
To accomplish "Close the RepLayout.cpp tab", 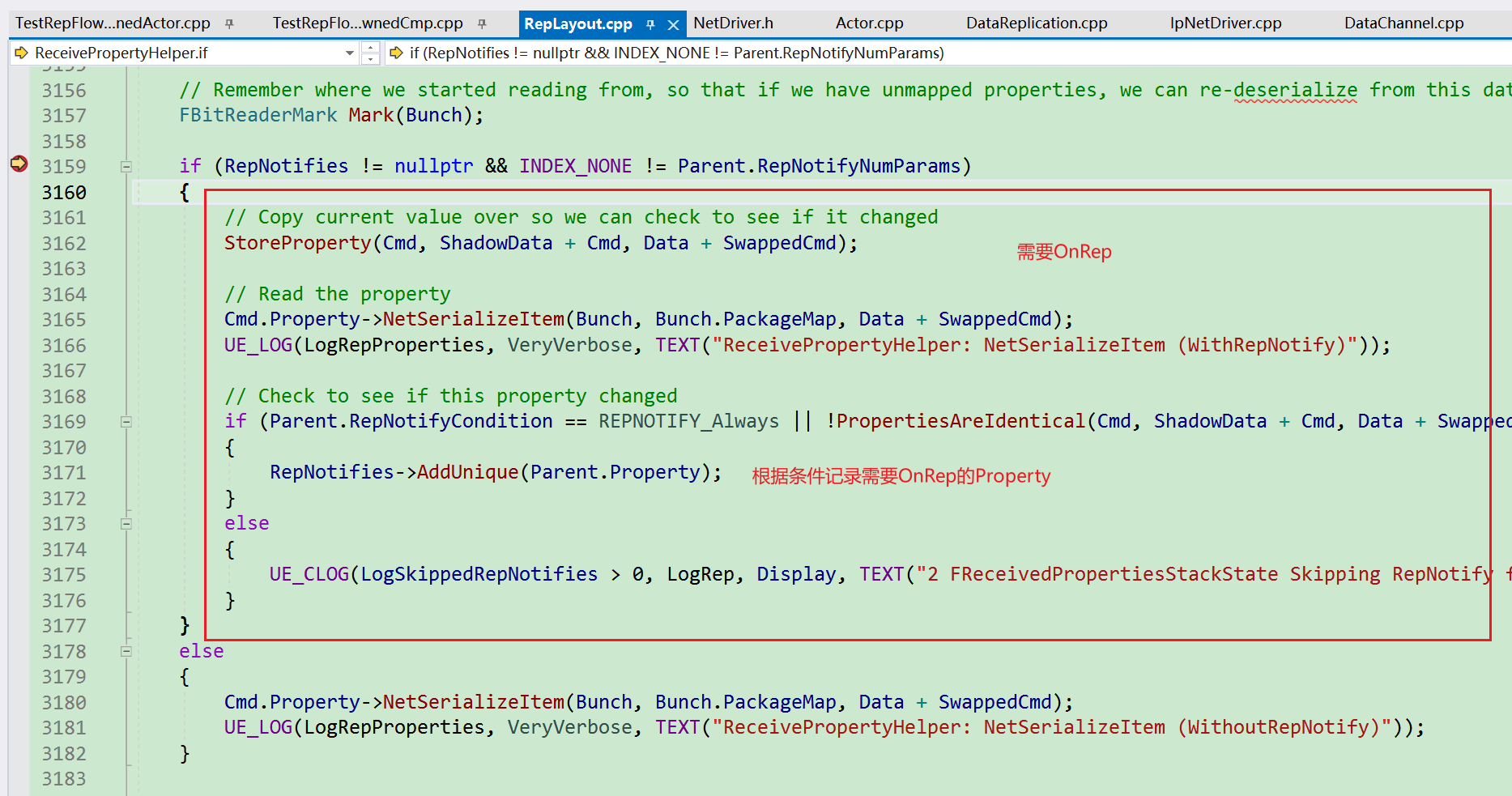I will click(x=673, y=25).
